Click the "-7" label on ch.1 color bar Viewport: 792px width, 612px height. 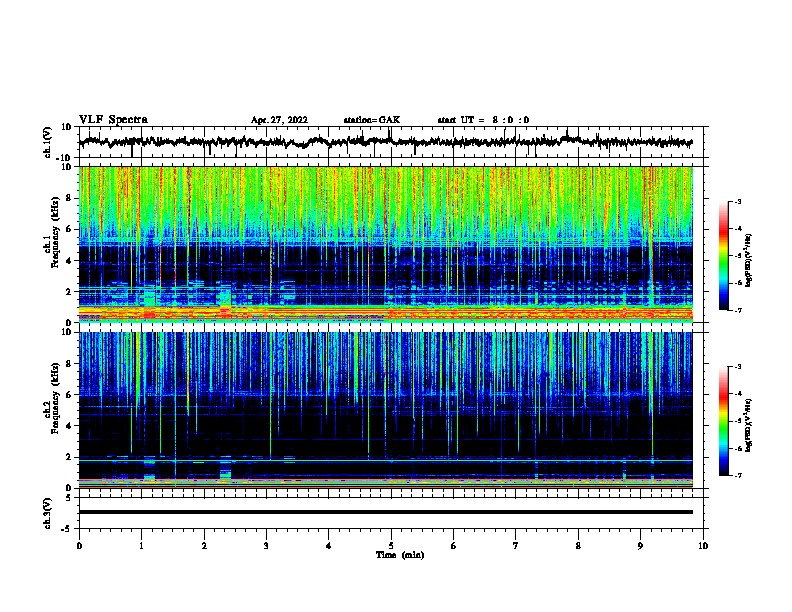(x=737, y=310)
